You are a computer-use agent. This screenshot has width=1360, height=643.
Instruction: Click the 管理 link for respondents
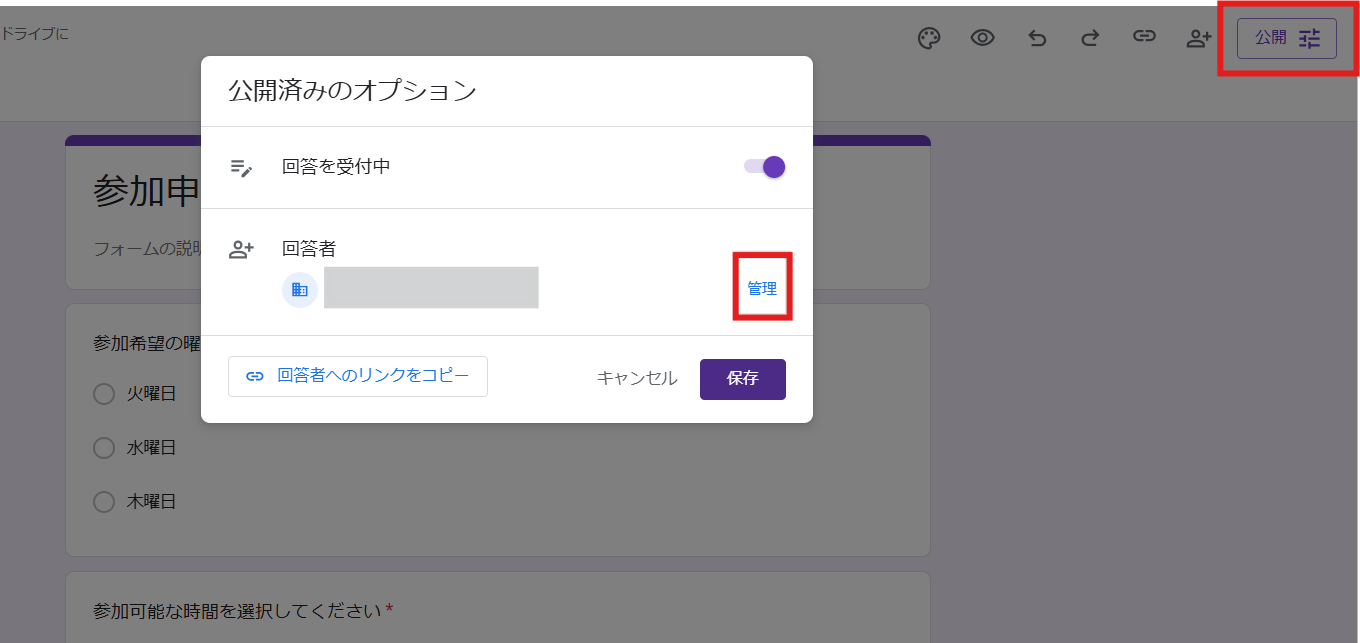click(x=762, y=288)
